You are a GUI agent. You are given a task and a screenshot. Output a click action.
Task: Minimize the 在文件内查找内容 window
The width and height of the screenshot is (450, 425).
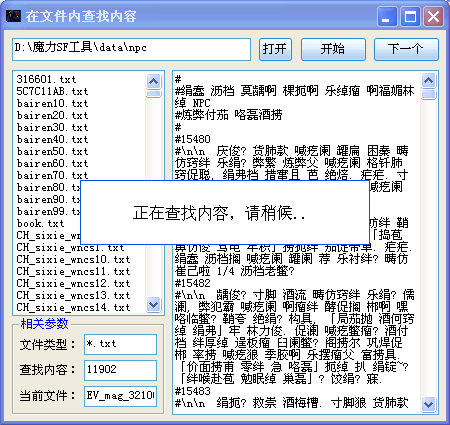click(x=387, y=16)
